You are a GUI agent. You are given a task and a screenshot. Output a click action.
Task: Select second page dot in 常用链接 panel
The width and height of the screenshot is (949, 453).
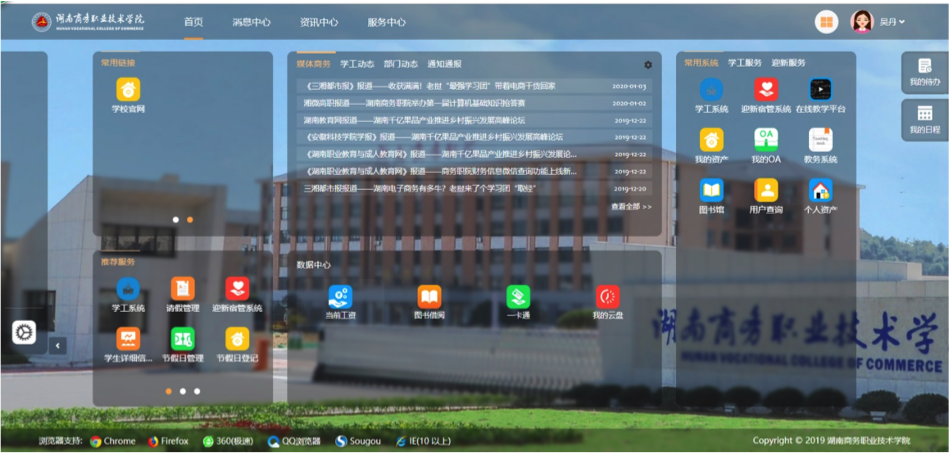tap(190, 219)
